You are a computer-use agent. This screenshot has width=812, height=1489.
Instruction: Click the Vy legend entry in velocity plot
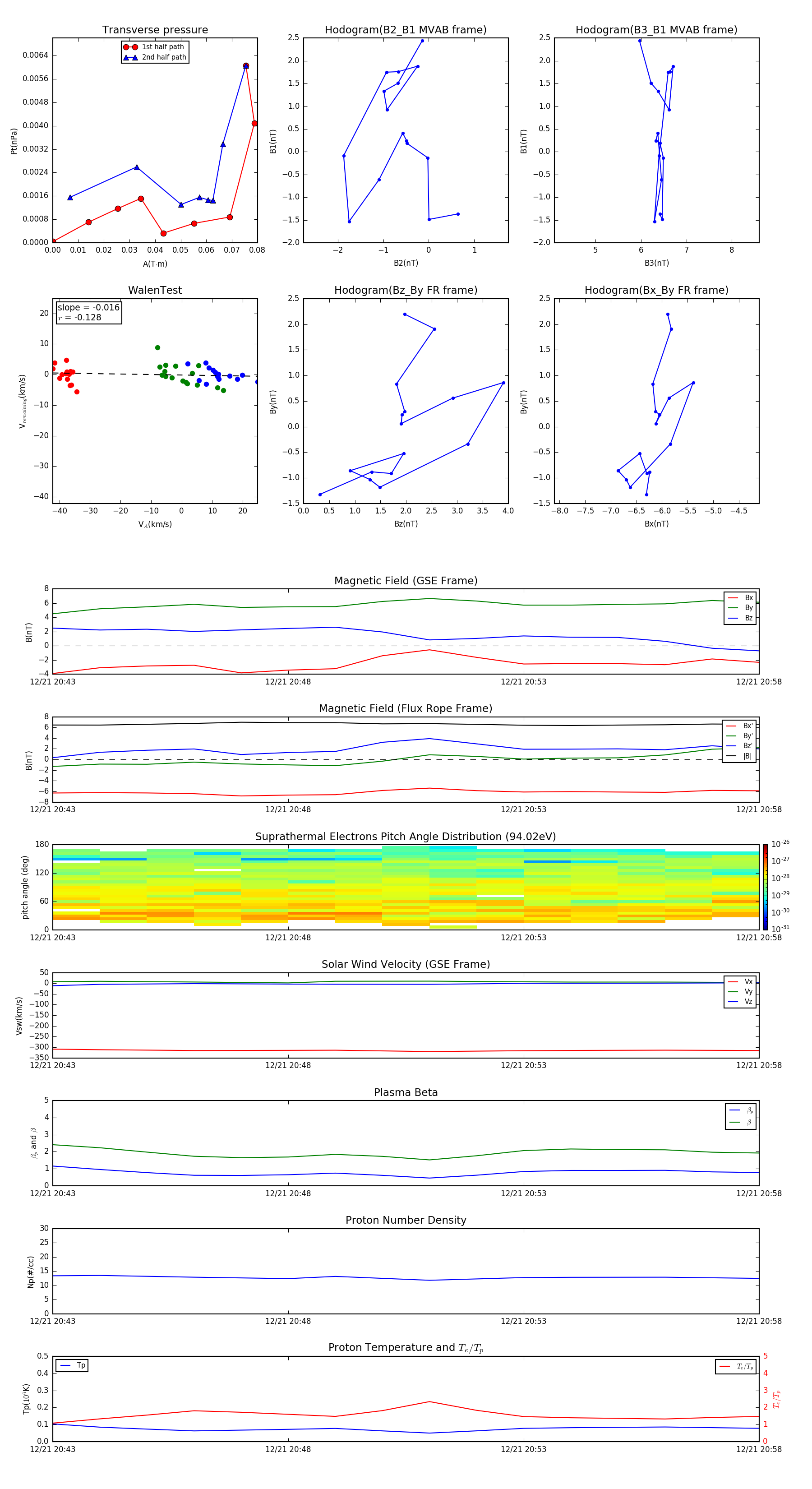coord(740,992)
